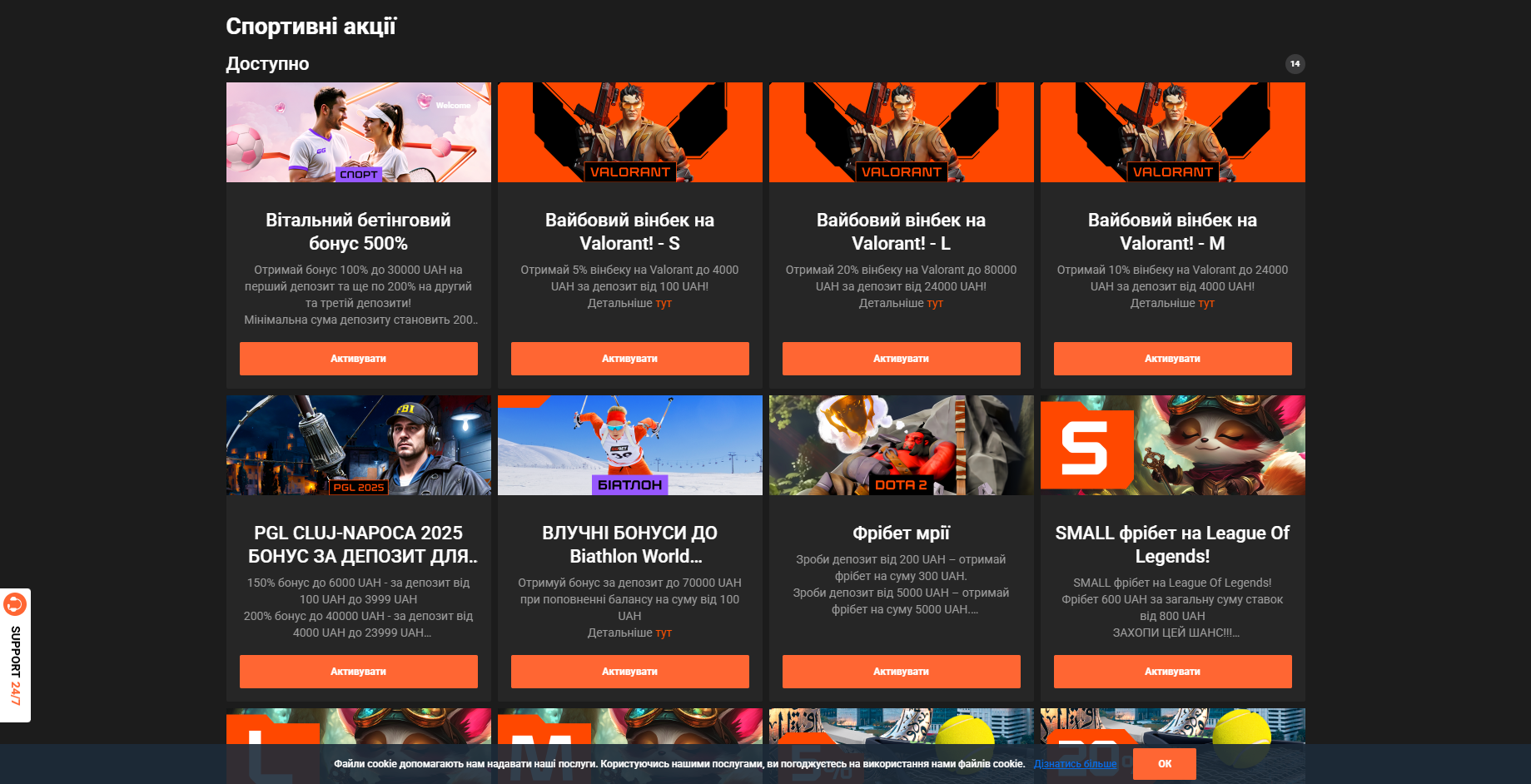Click SMALL фрібет на League Of Legends title
The width and height of the screenshot is (1531, 784).
click(x=1172, y=544)
